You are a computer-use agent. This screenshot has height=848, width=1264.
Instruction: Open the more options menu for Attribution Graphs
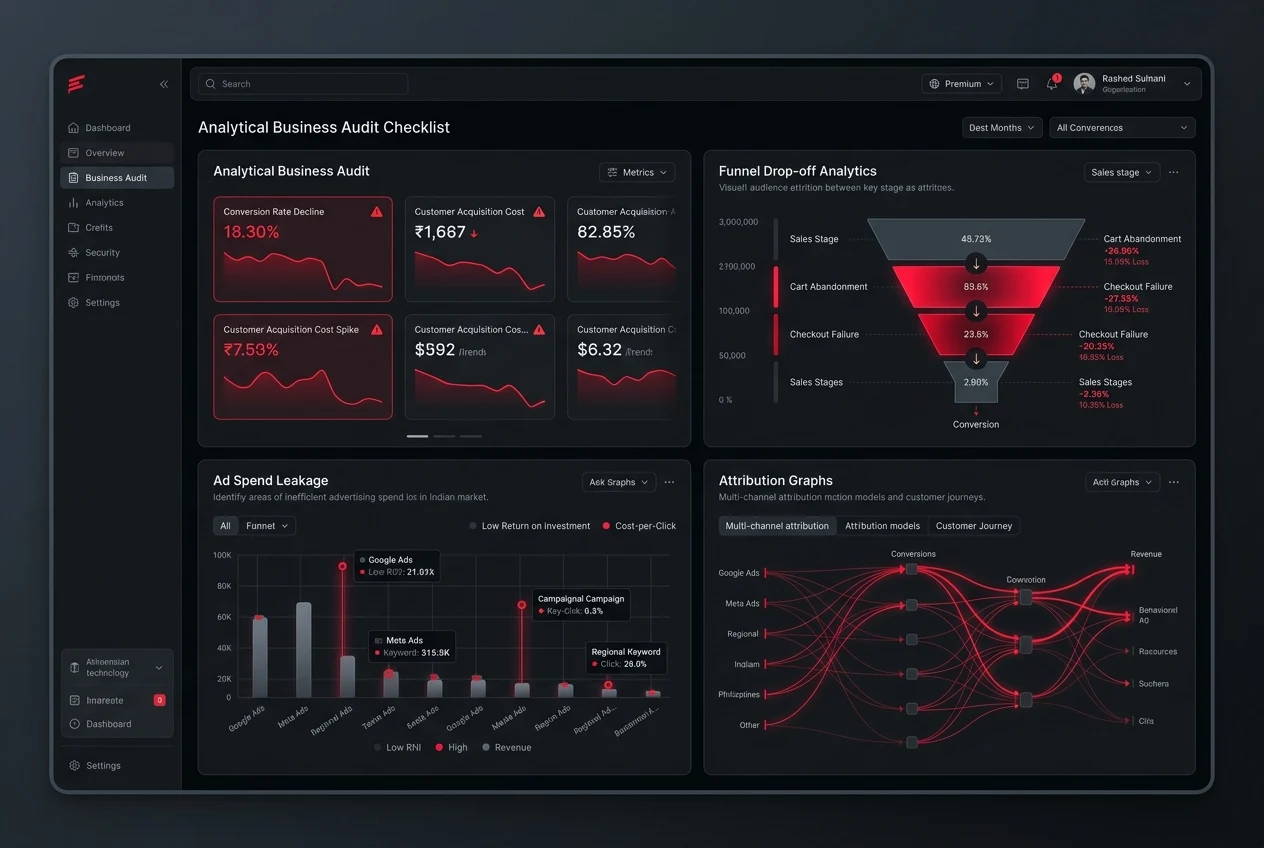[1174, 482]
